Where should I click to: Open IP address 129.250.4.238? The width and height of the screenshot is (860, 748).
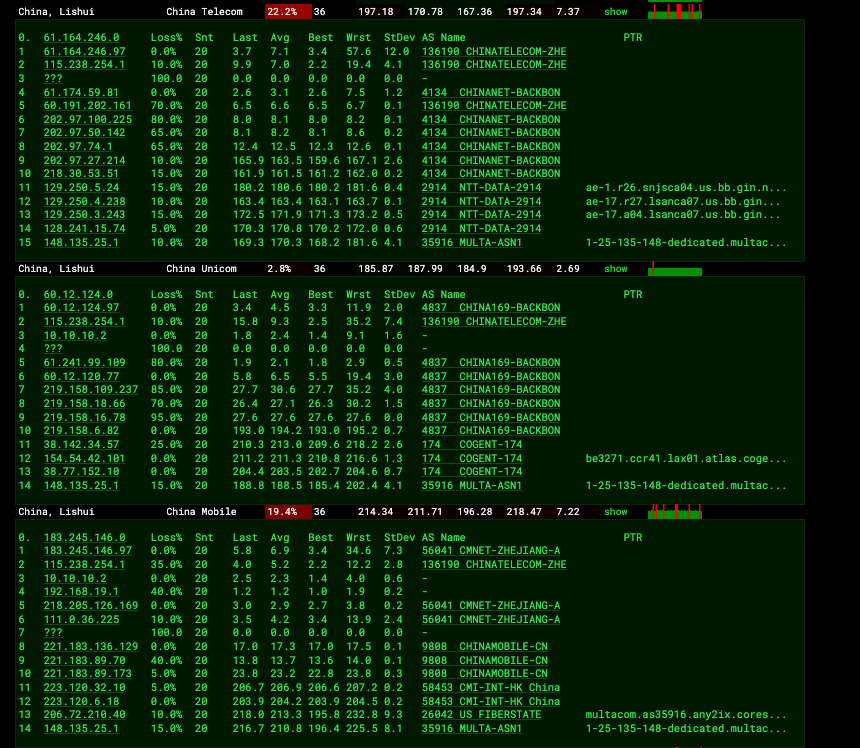pos(84,201)
